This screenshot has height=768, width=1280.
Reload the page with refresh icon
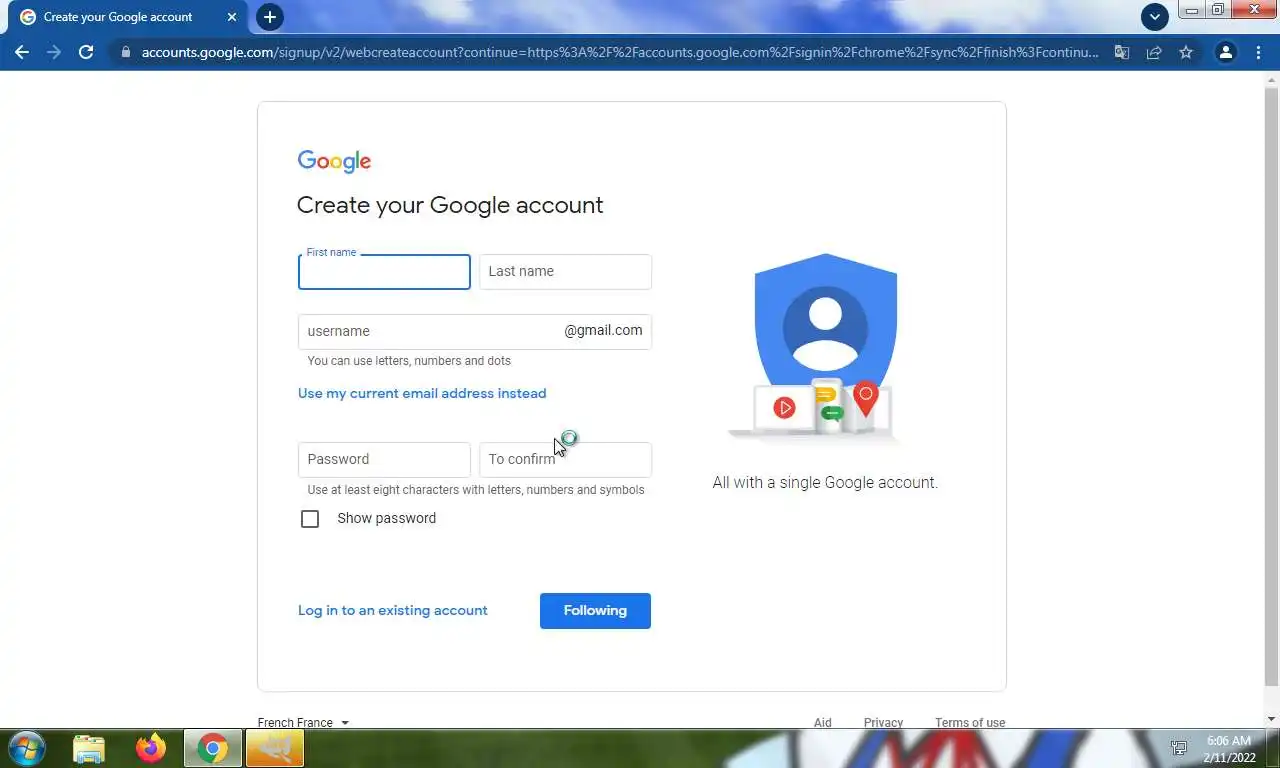86,52
